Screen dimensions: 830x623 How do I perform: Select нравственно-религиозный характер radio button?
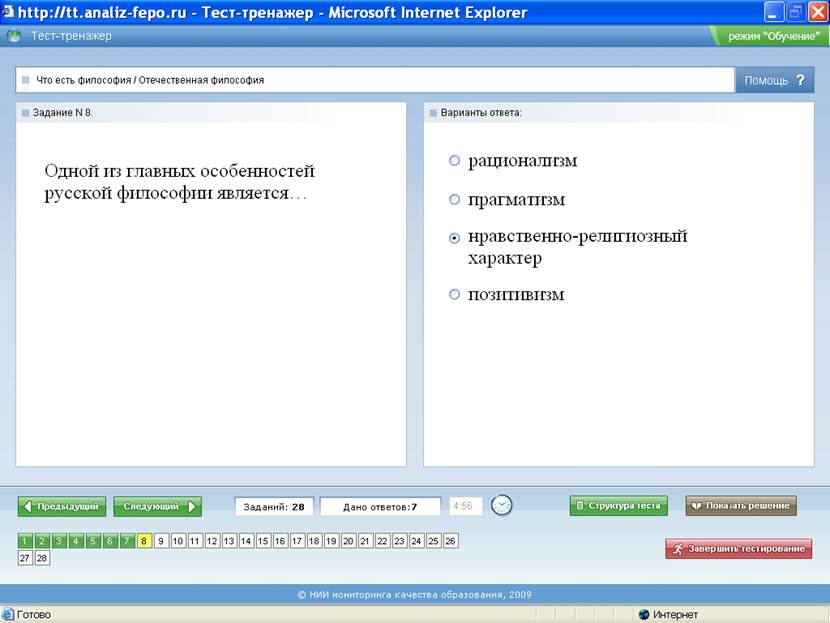[x=454, y=238]
